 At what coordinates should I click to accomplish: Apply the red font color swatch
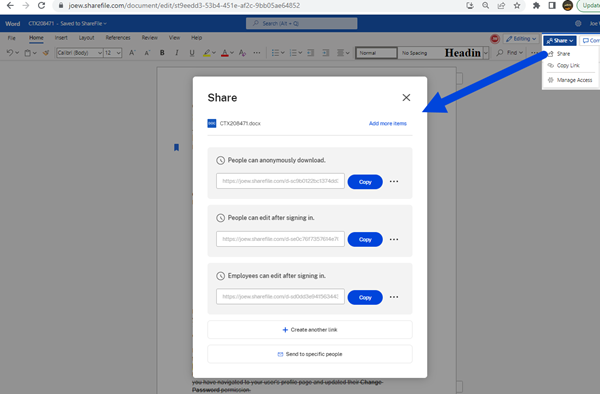tap(225, 53)
